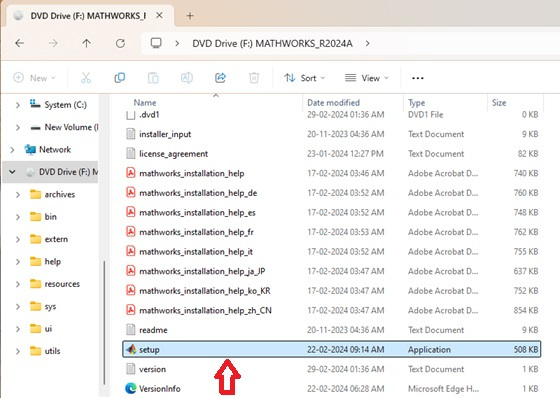Open the See more ellipsis menu
560x398 pixels.
coord(418,78)
